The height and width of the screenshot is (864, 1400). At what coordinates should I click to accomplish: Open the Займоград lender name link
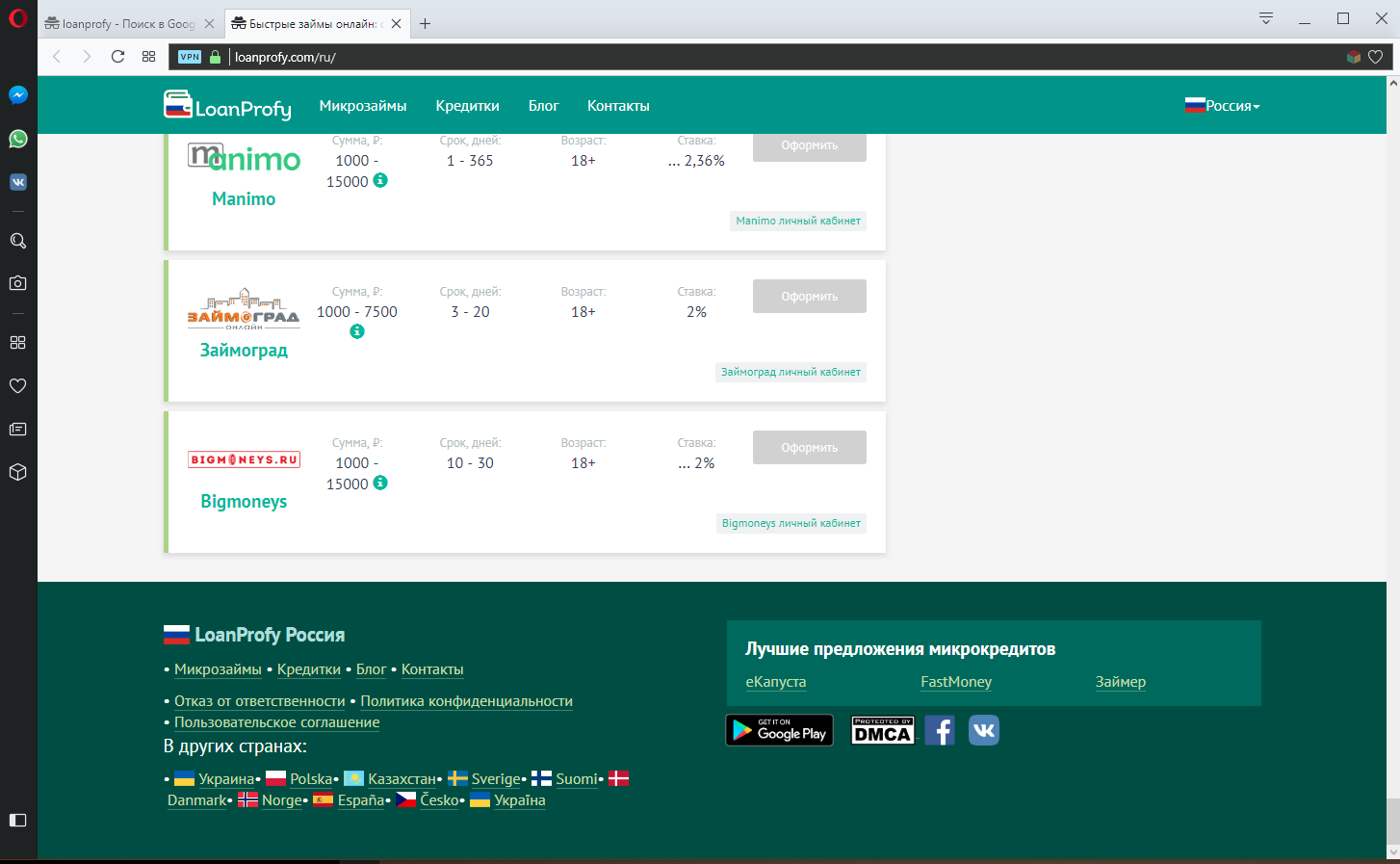[x=244, y=351]
